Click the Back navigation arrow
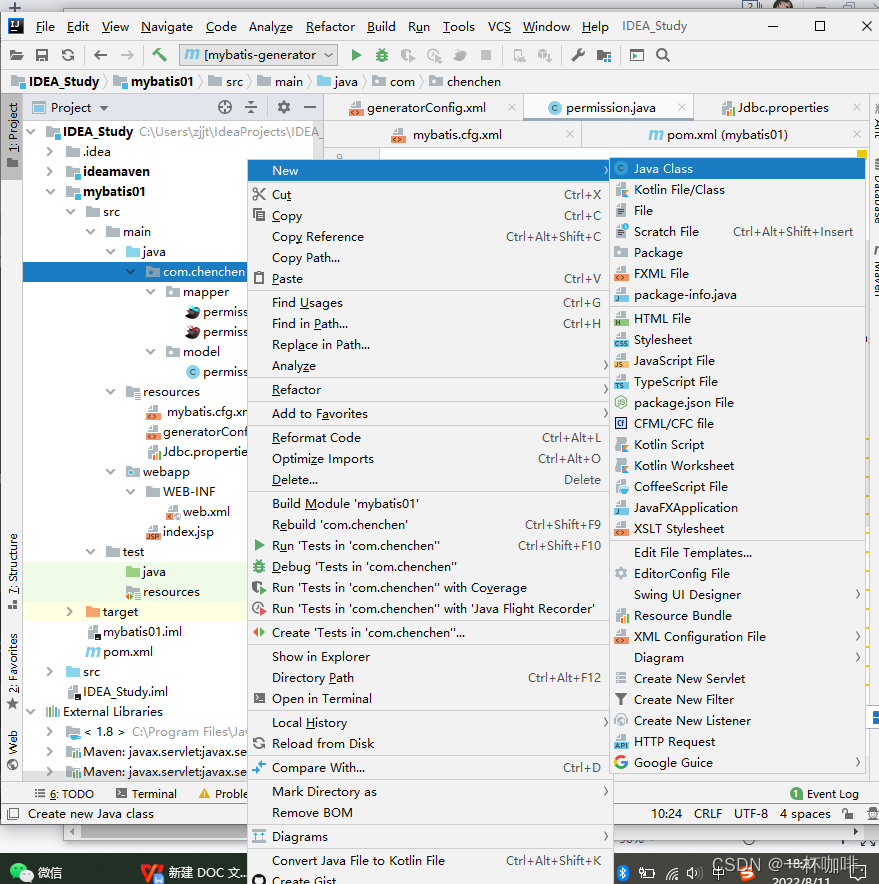Screen dimensions: 879x884 pyautogui.click(x=100, y=55)
